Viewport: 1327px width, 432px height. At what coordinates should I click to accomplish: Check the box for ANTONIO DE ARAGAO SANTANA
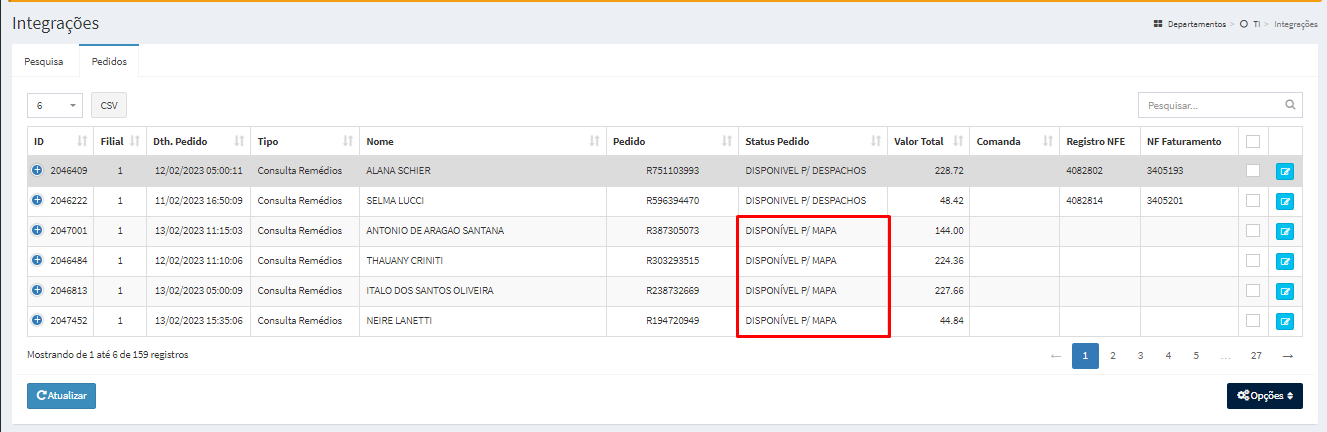click(x=1253, y=231)
